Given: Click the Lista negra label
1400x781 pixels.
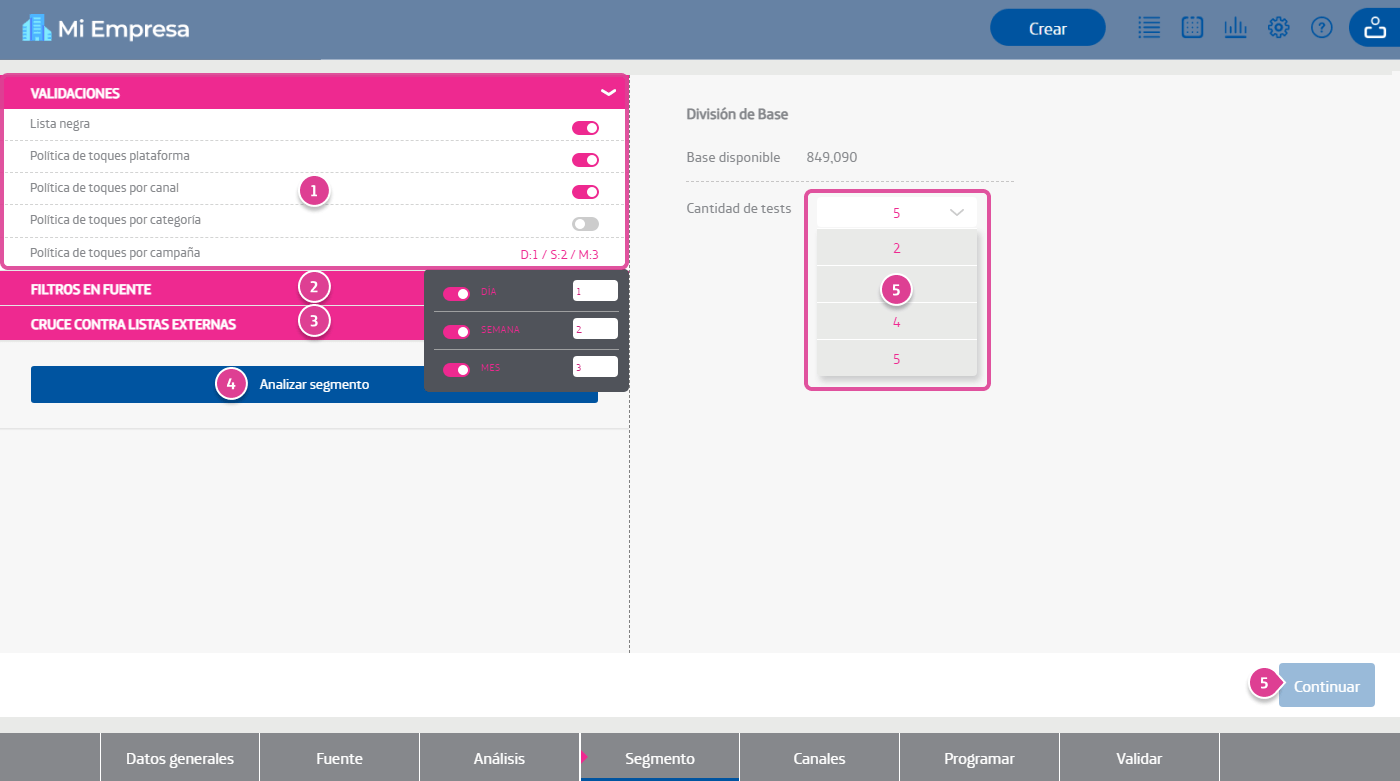Looking at the screenshot, I should click(60, 124).
